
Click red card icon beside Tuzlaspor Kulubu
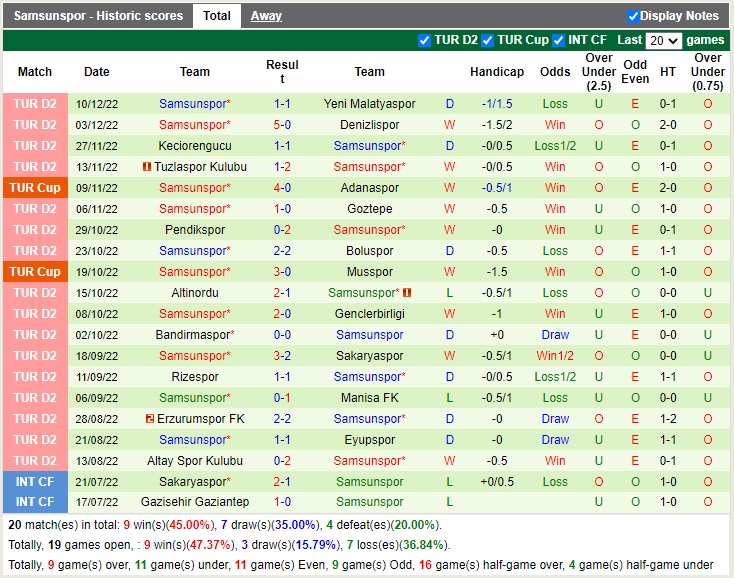tap(147, 167)
